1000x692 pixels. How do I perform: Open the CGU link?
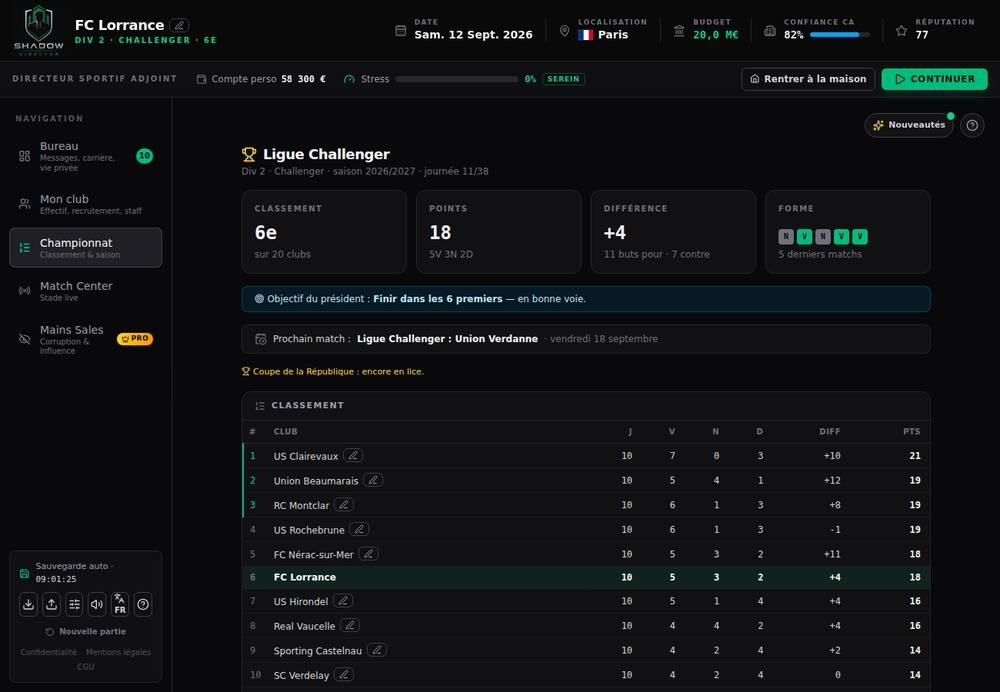(85, 666)
